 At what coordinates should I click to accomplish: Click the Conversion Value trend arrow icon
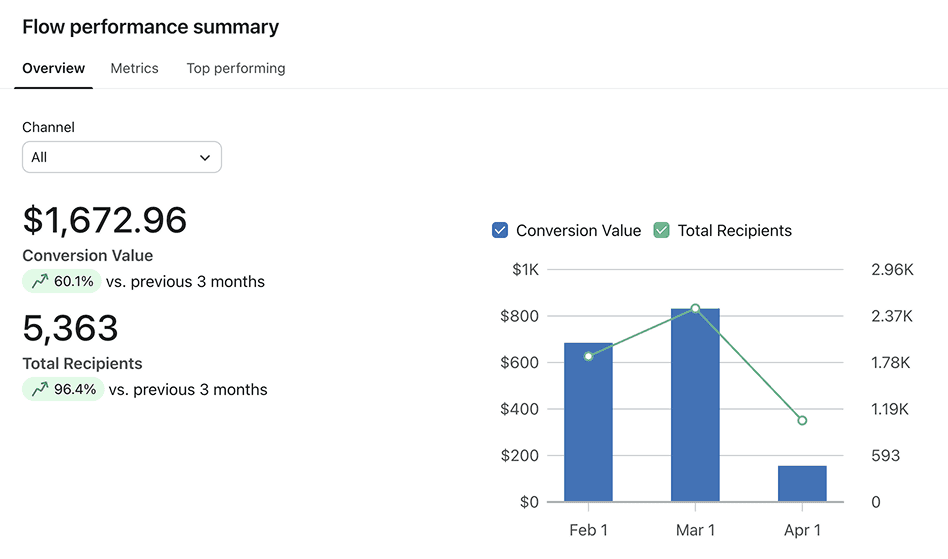(x=40, y=281)
